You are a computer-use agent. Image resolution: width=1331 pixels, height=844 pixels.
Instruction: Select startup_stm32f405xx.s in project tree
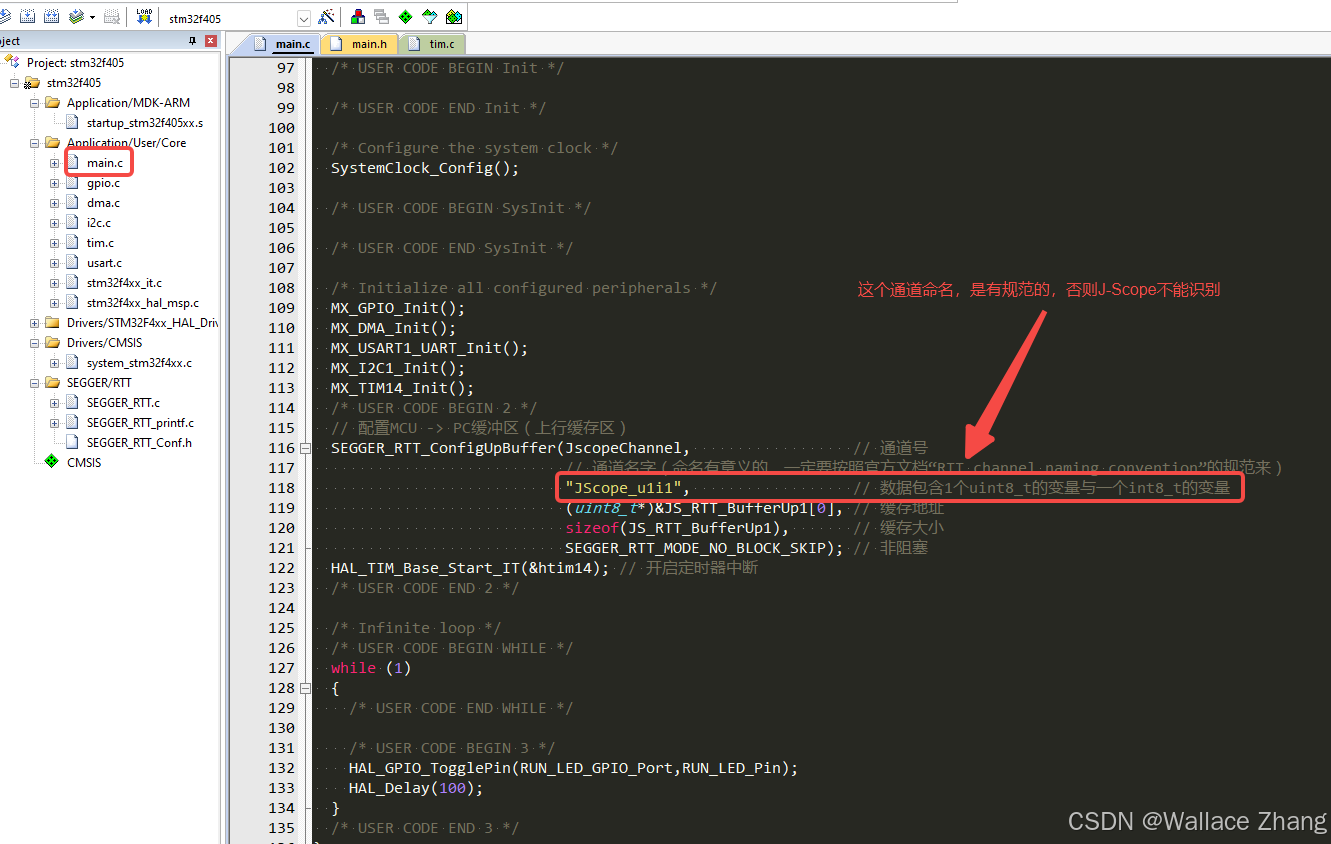pos(145,123)
